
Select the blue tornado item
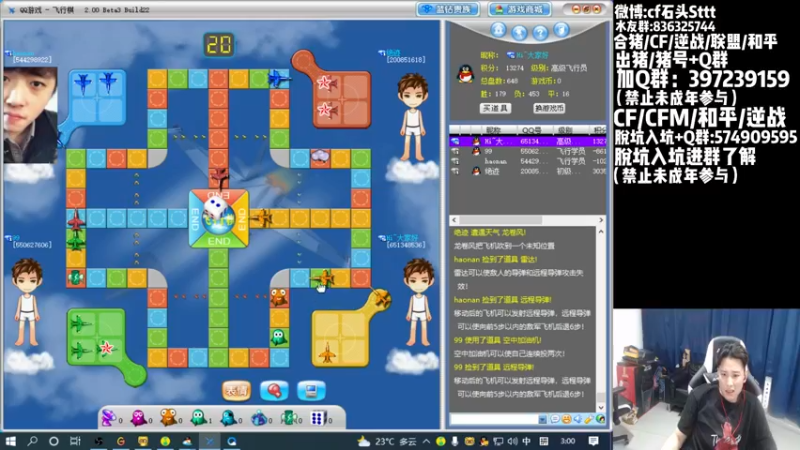pos(258,418)
